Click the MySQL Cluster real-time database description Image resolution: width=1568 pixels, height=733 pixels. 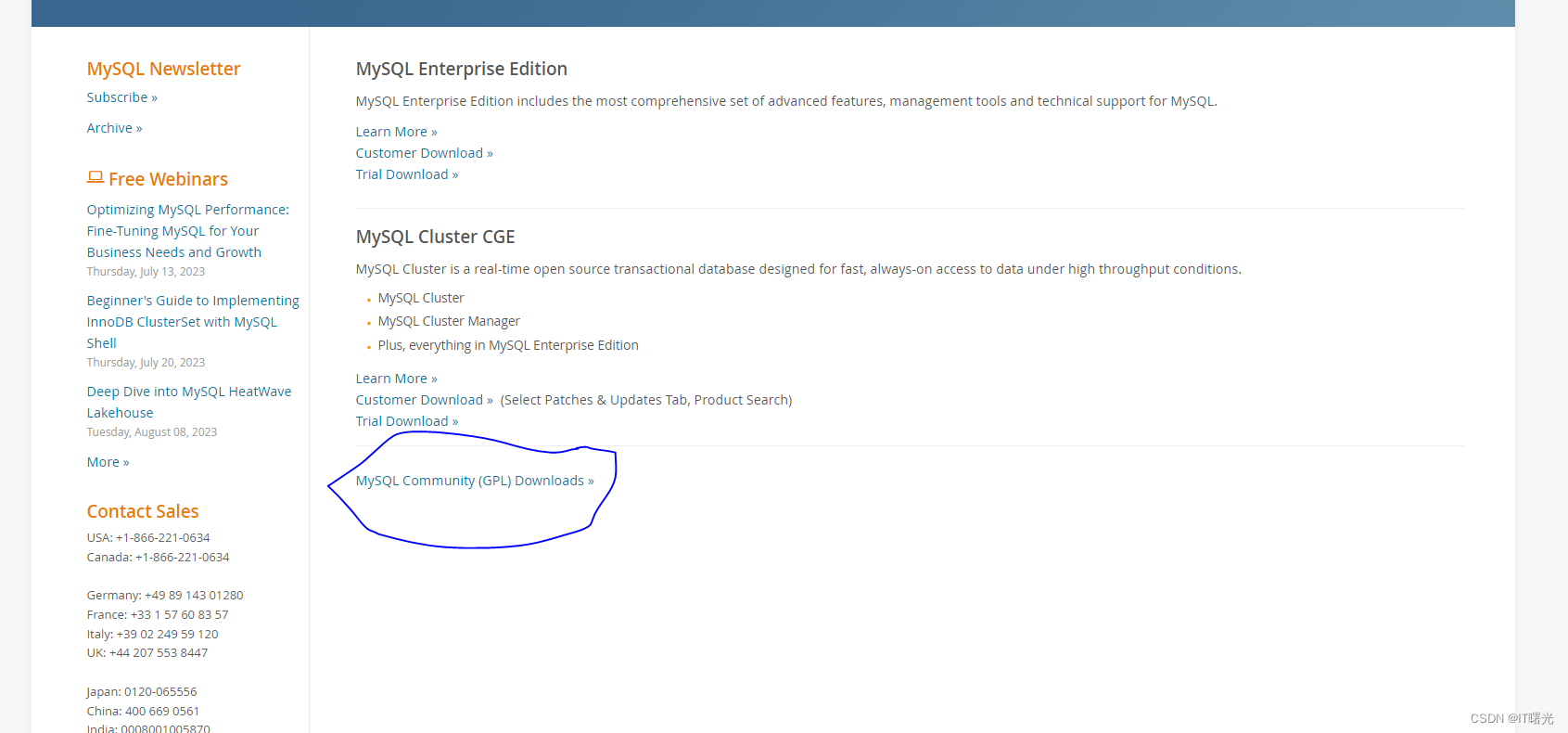click(798, 269)
